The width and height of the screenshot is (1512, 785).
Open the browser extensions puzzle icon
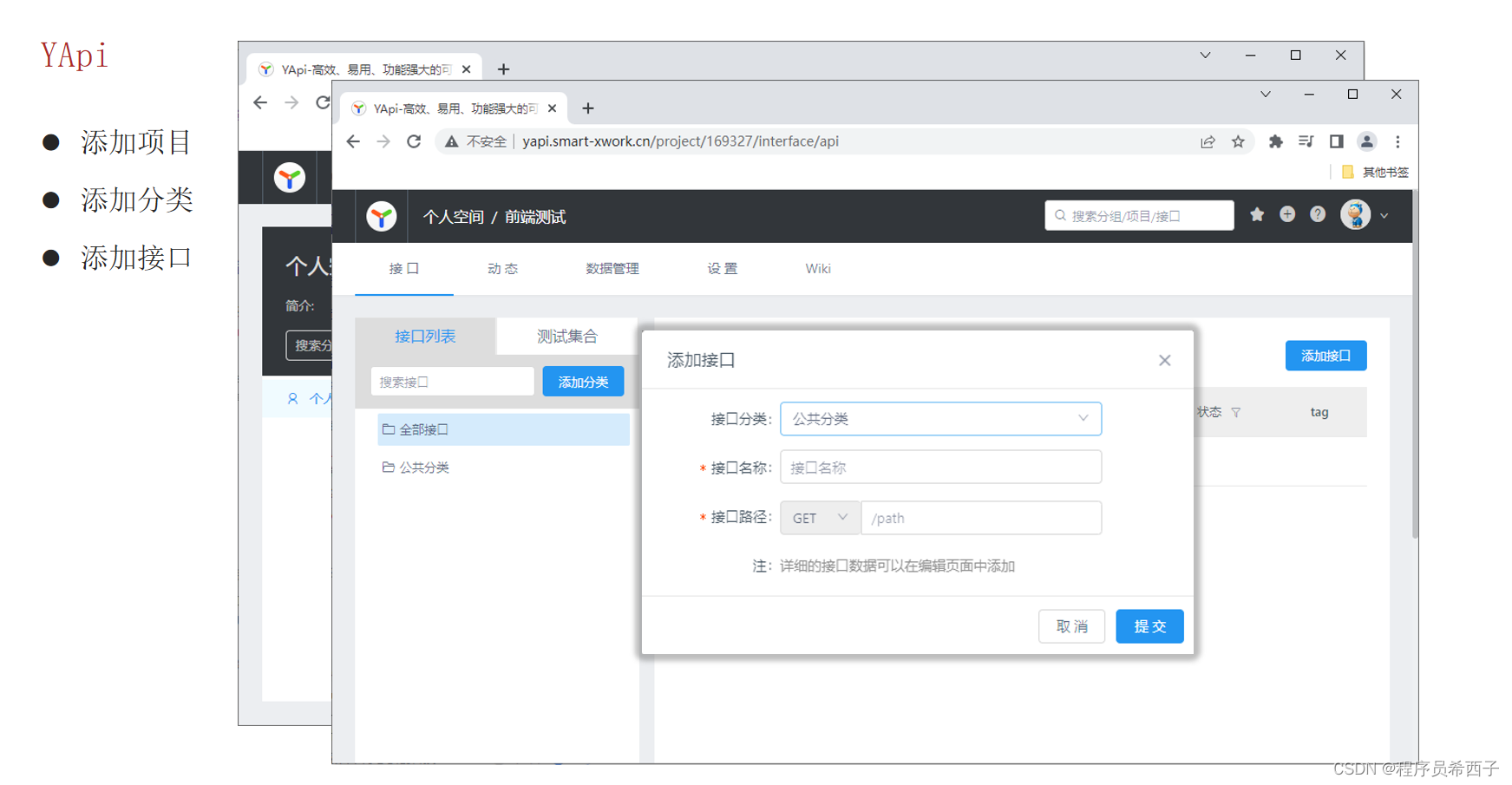click(x=1275, y=141)
